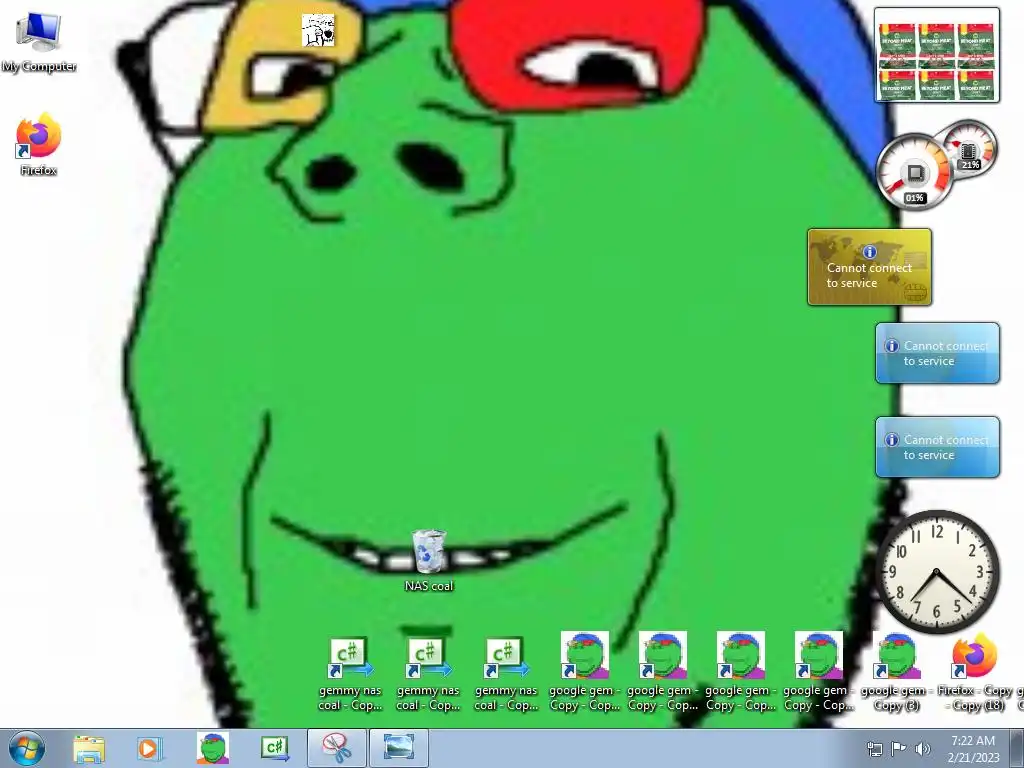The image size is (1024, 768).
Task: Open the Windows Start menu orb
Action: (x=27, y=748)
